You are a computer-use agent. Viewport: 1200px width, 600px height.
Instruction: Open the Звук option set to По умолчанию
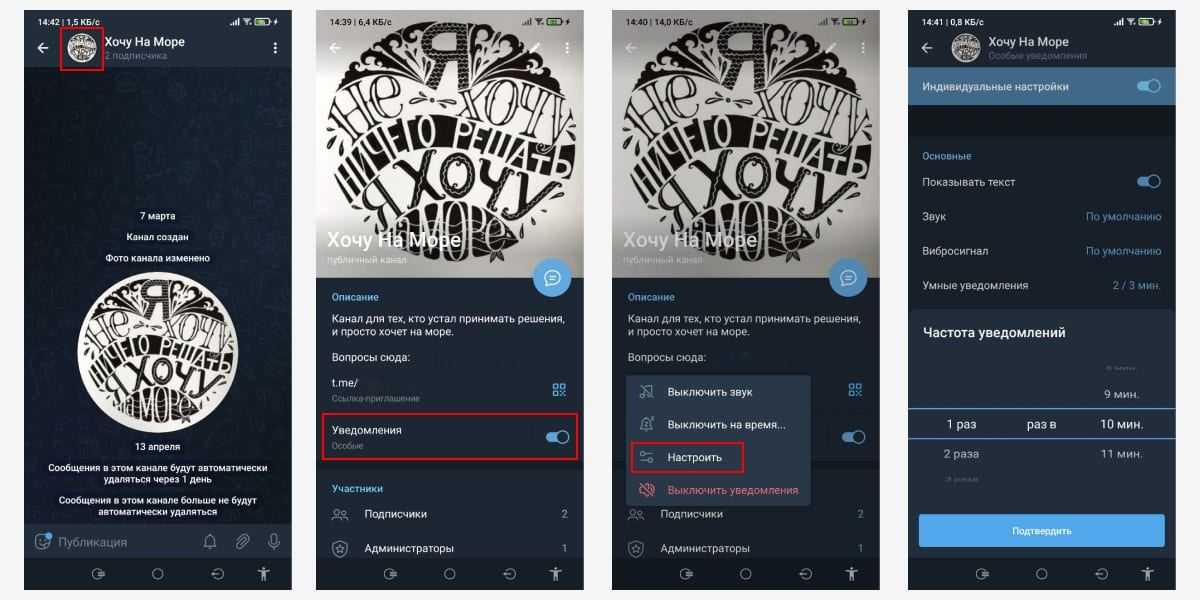(1041, 216)
